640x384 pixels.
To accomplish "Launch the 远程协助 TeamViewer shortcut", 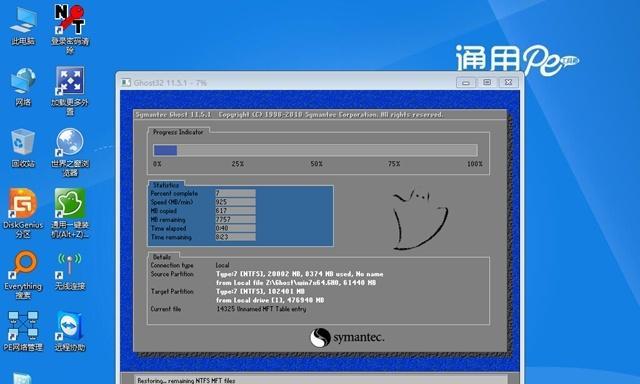I will [x=70, y=331].
